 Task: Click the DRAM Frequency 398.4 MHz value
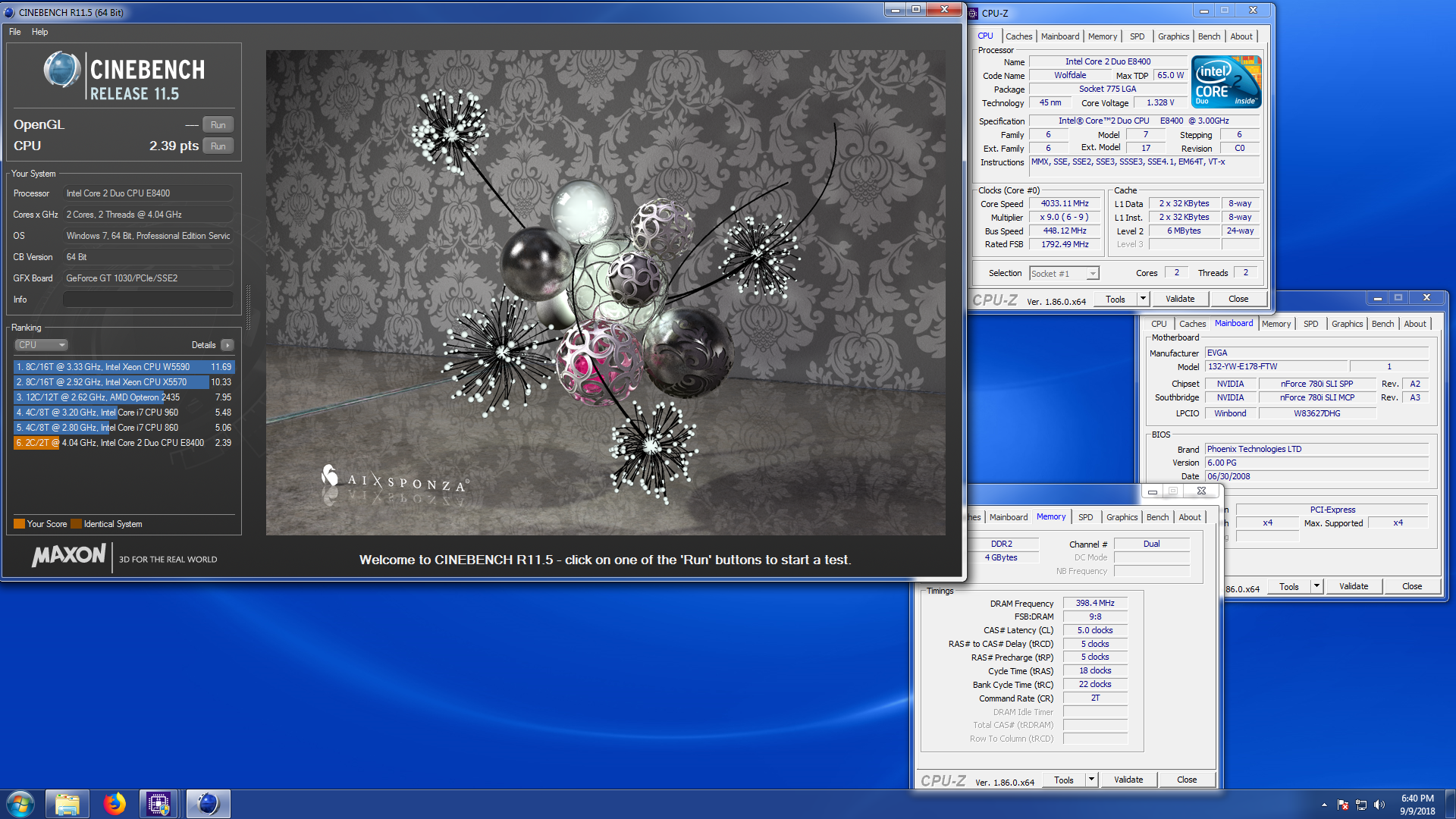pyautogui.click(x=1095, y=604)
